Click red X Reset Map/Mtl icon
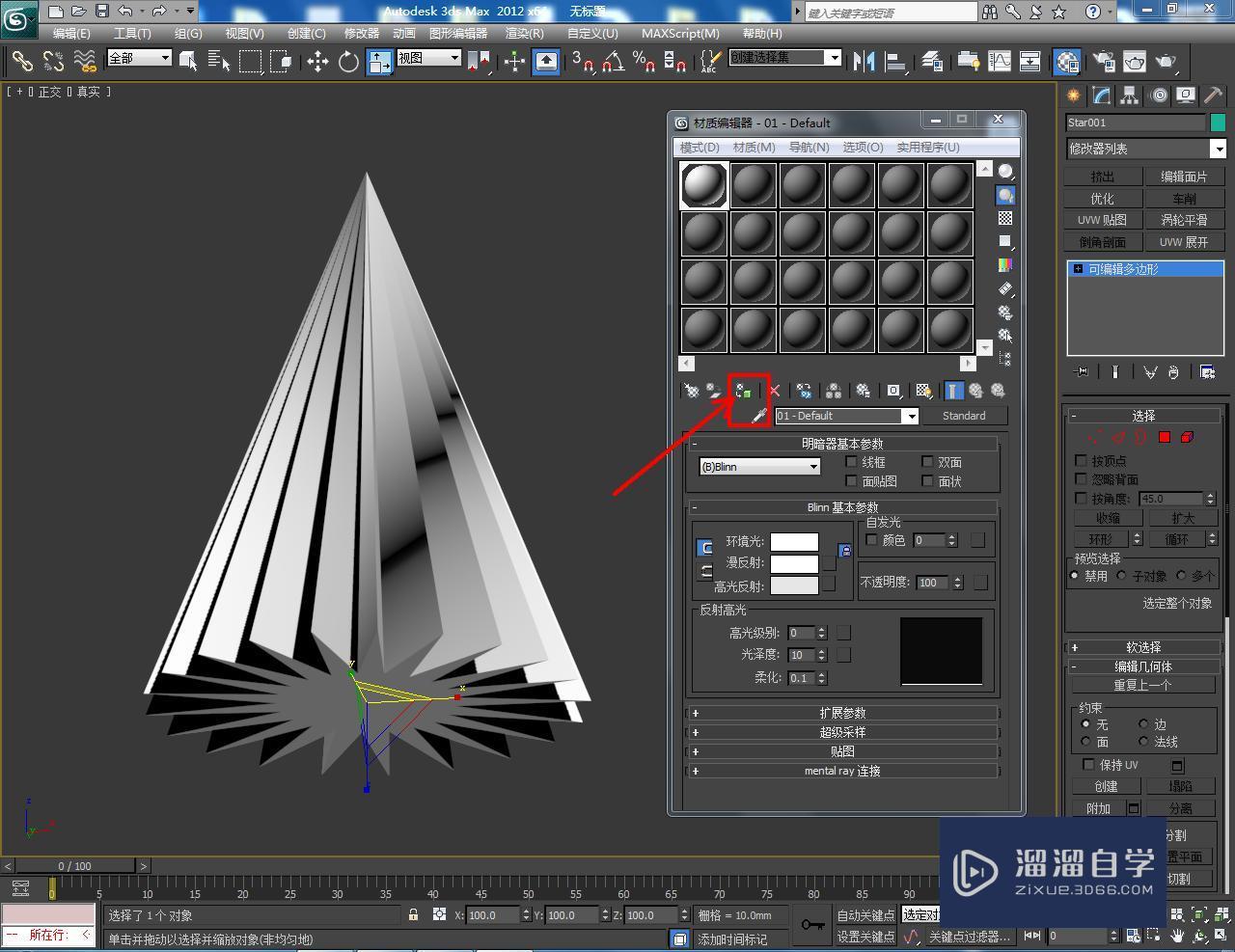 click(774, 391)
